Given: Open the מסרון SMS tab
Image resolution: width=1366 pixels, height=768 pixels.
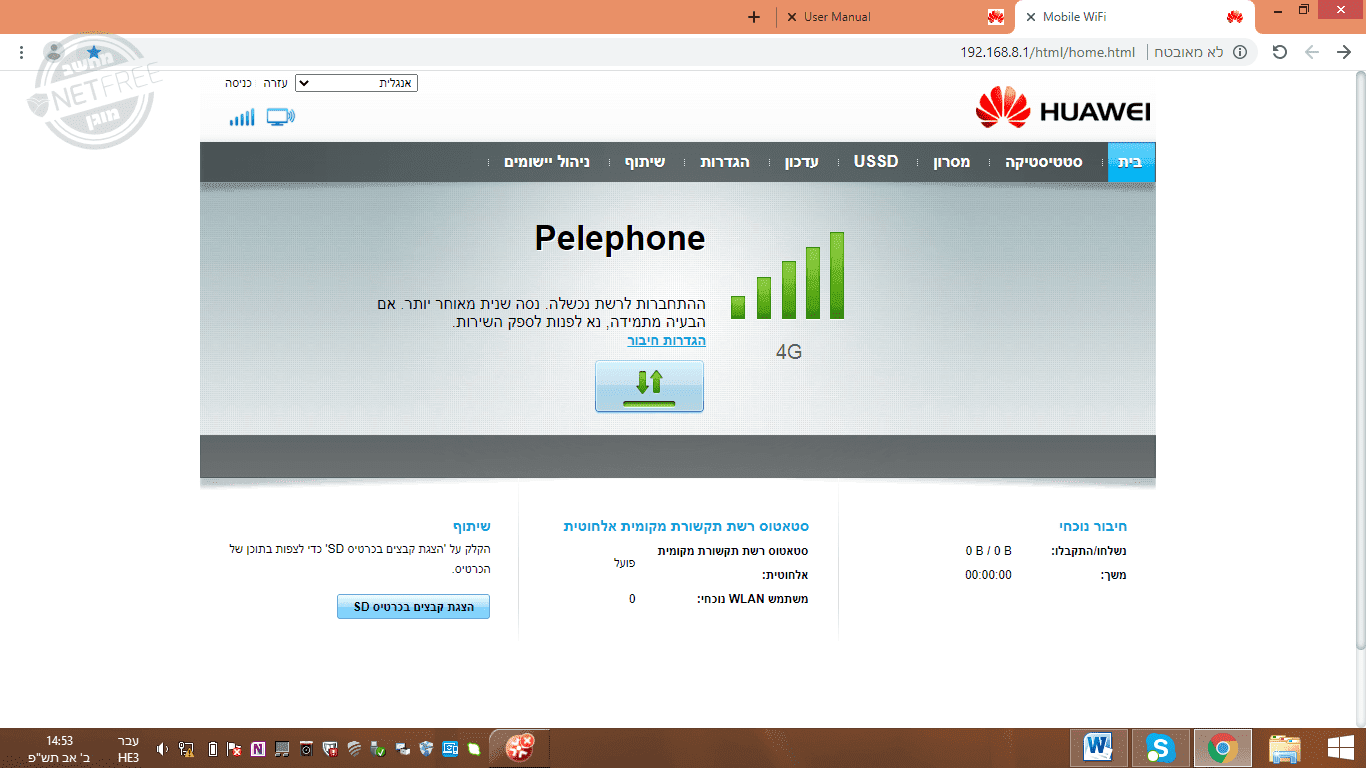Looking at the screenshot, I should coord(951,162).
